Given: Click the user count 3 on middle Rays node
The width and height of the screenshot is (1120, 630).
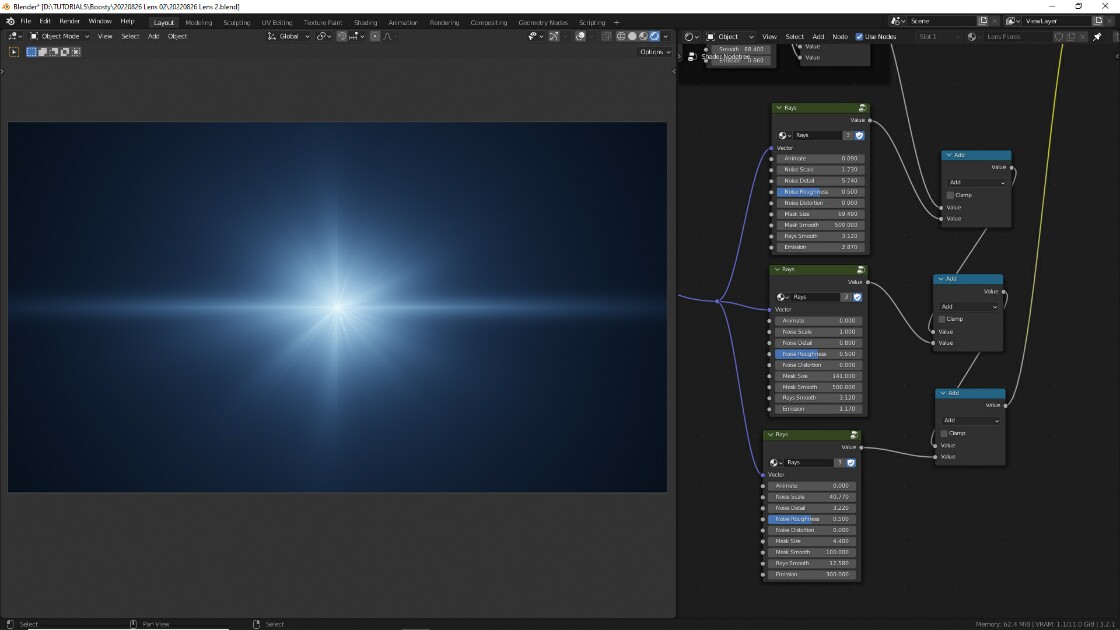Looking at the screenshot, I should click(846, 297).
